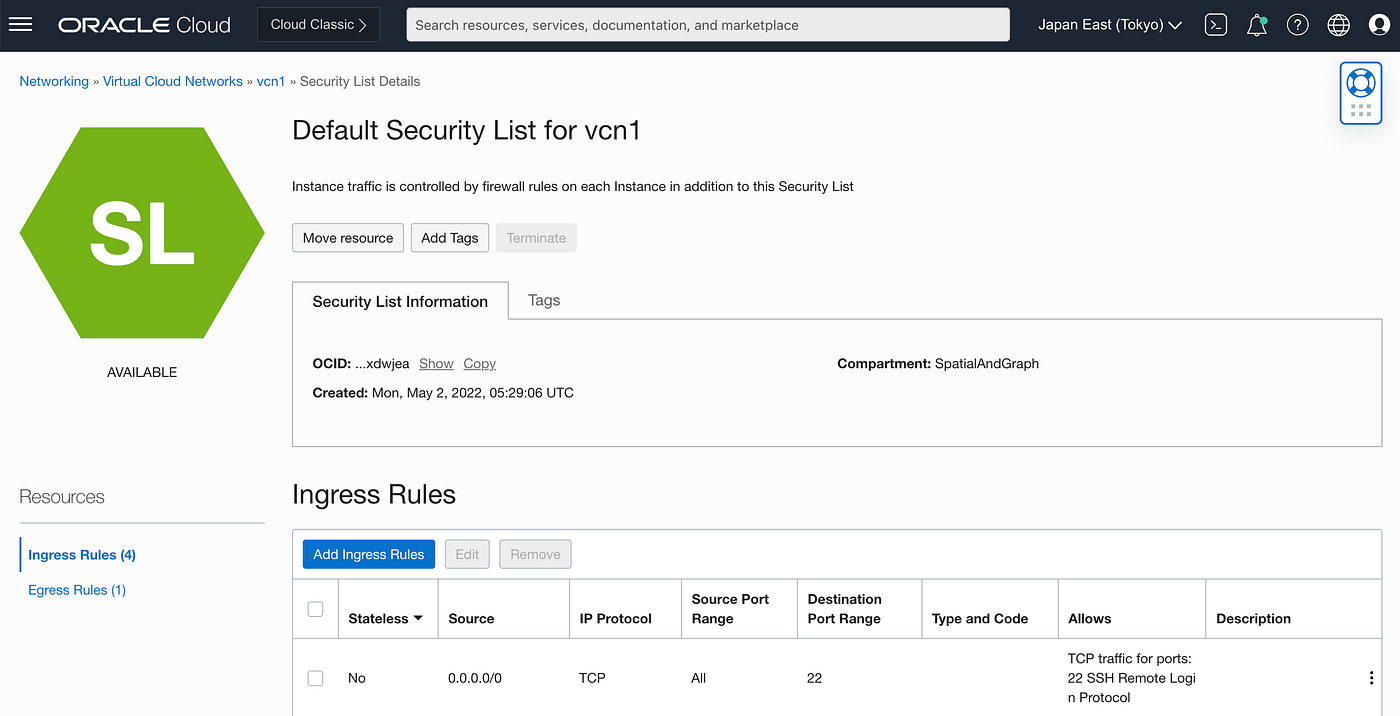The width and height of the screenshot is (1400, 716).
Task: Switch to the Tags tab
Action: 544,300
